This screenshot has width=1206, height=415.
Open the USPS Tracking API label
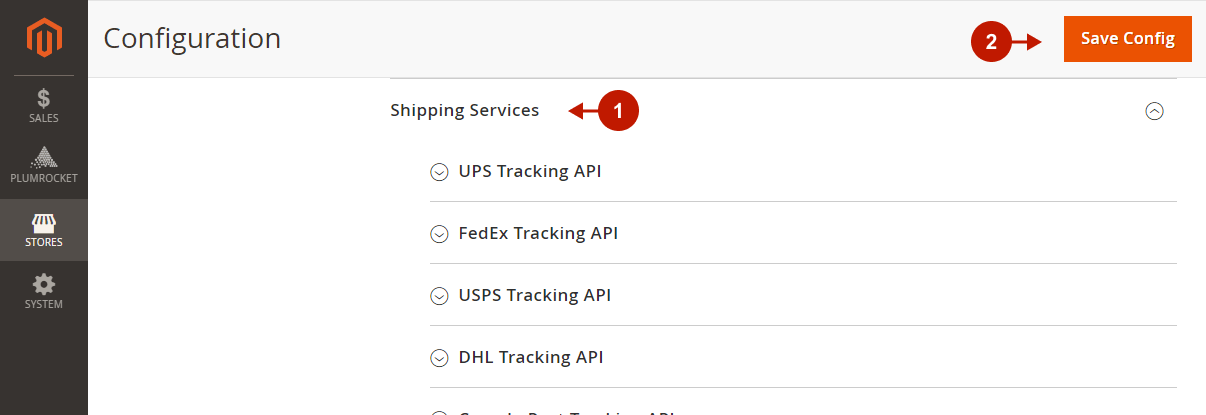pos(535,295)
